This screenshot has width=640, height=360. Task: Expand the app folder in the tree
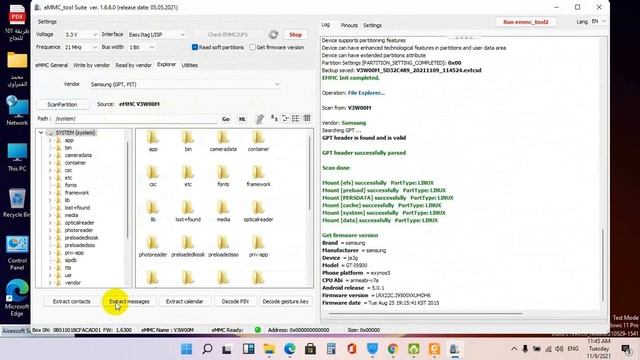(50, 140)
